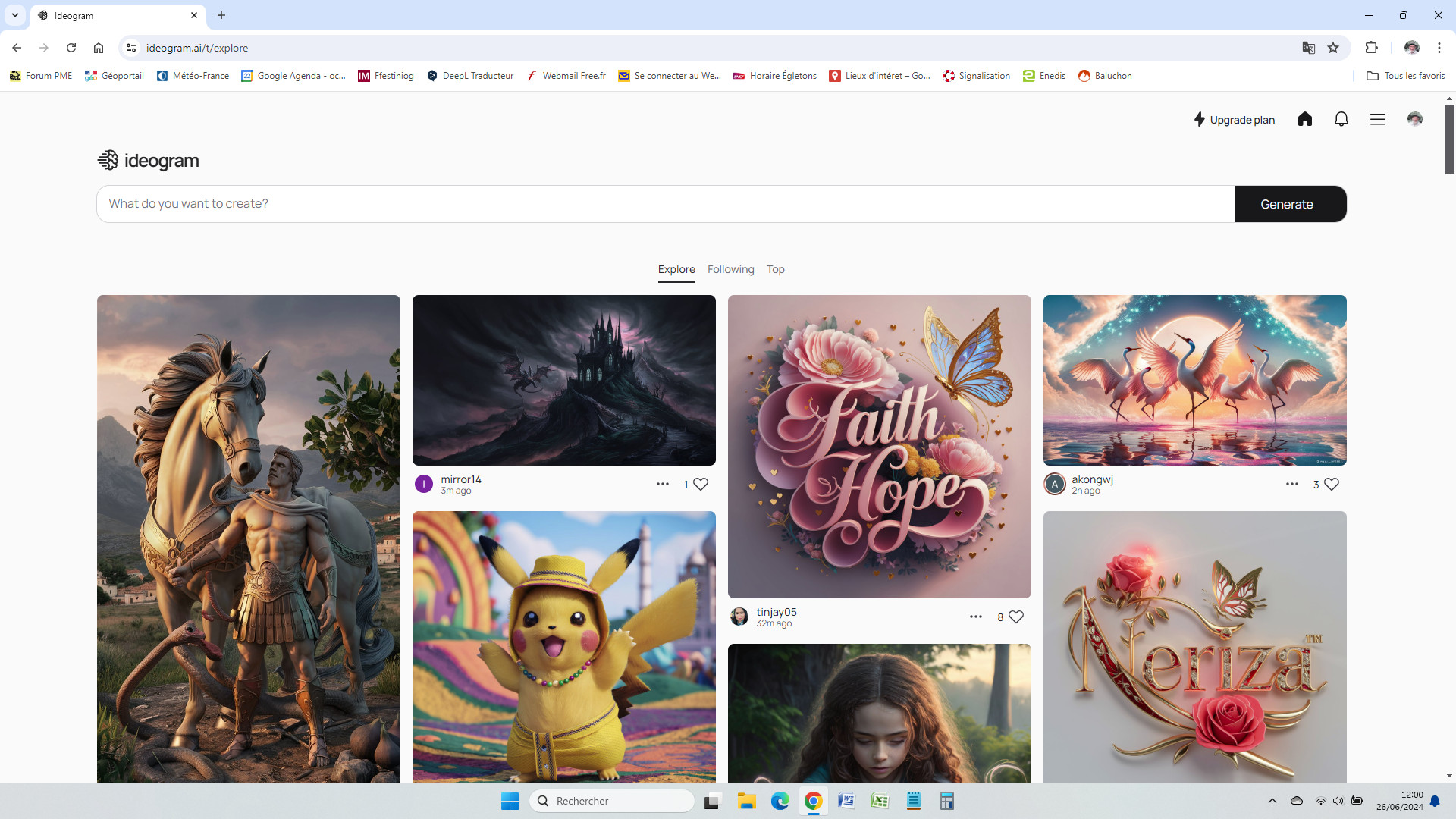Click the username tinjay05
The image size is (1456, 819).
[777, 612]
